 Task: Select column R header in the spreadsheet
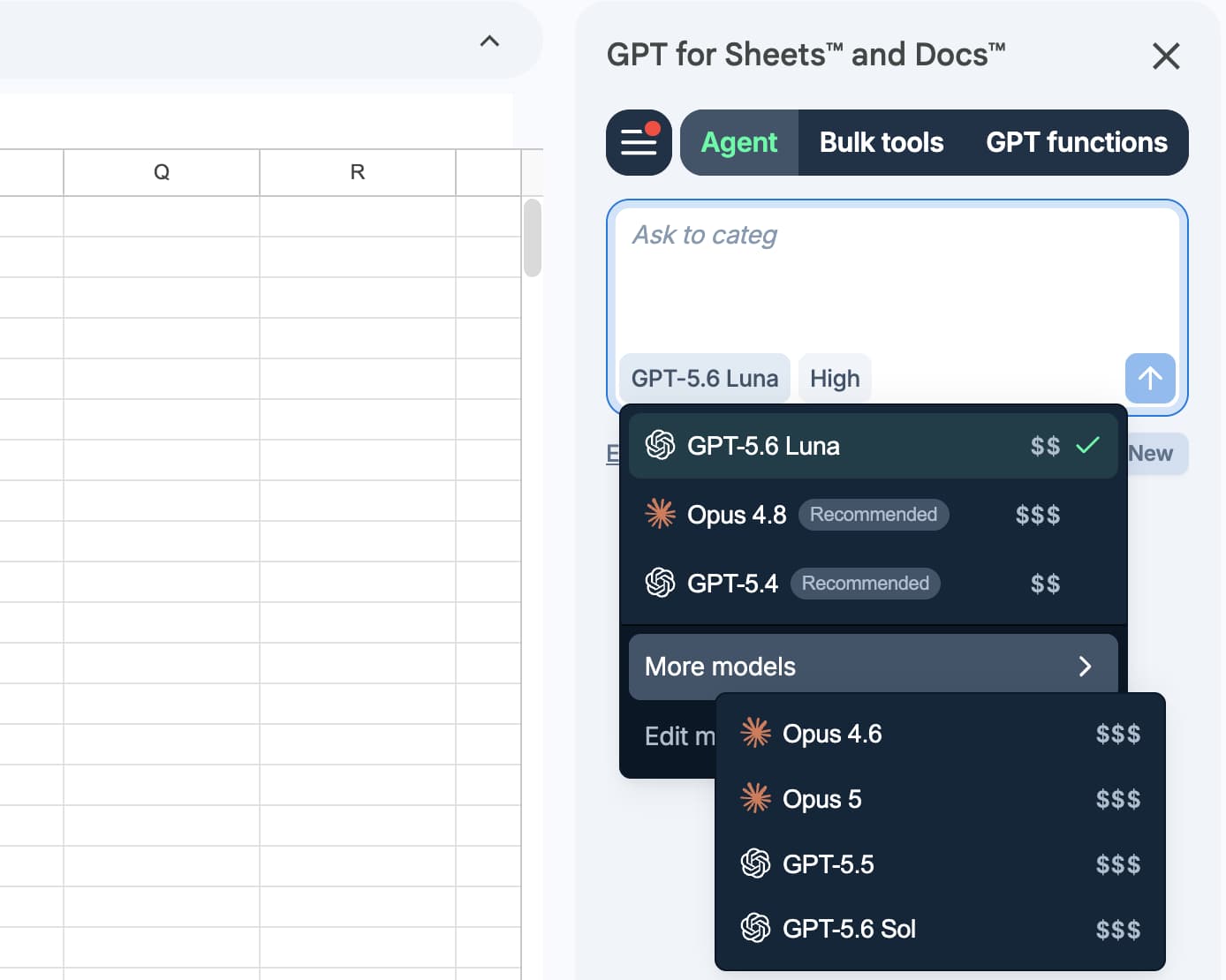pos(358,172)
